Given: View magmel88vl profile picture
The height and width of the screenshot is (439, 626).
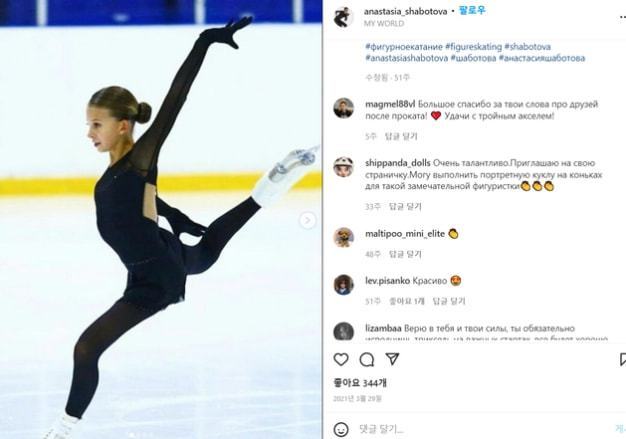Looking at the screenshot, I should (x=343, y=108).
